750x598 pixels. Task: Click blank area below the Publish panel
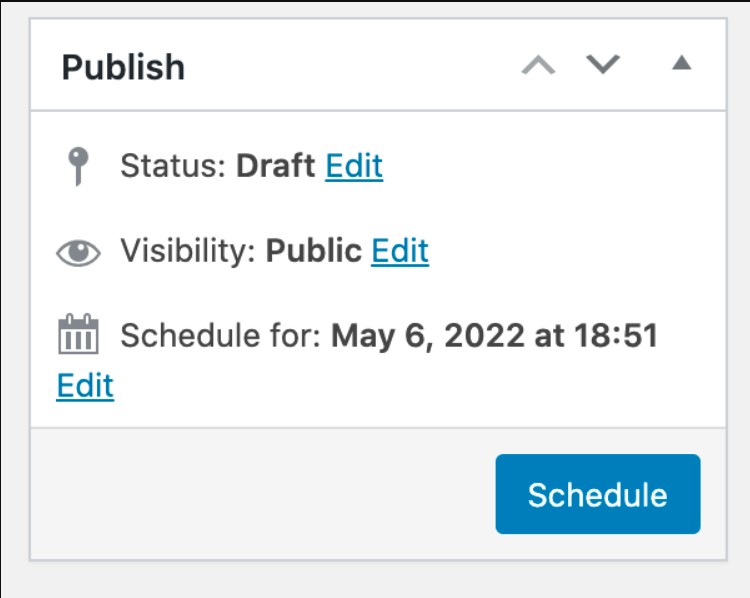(375, 580)
